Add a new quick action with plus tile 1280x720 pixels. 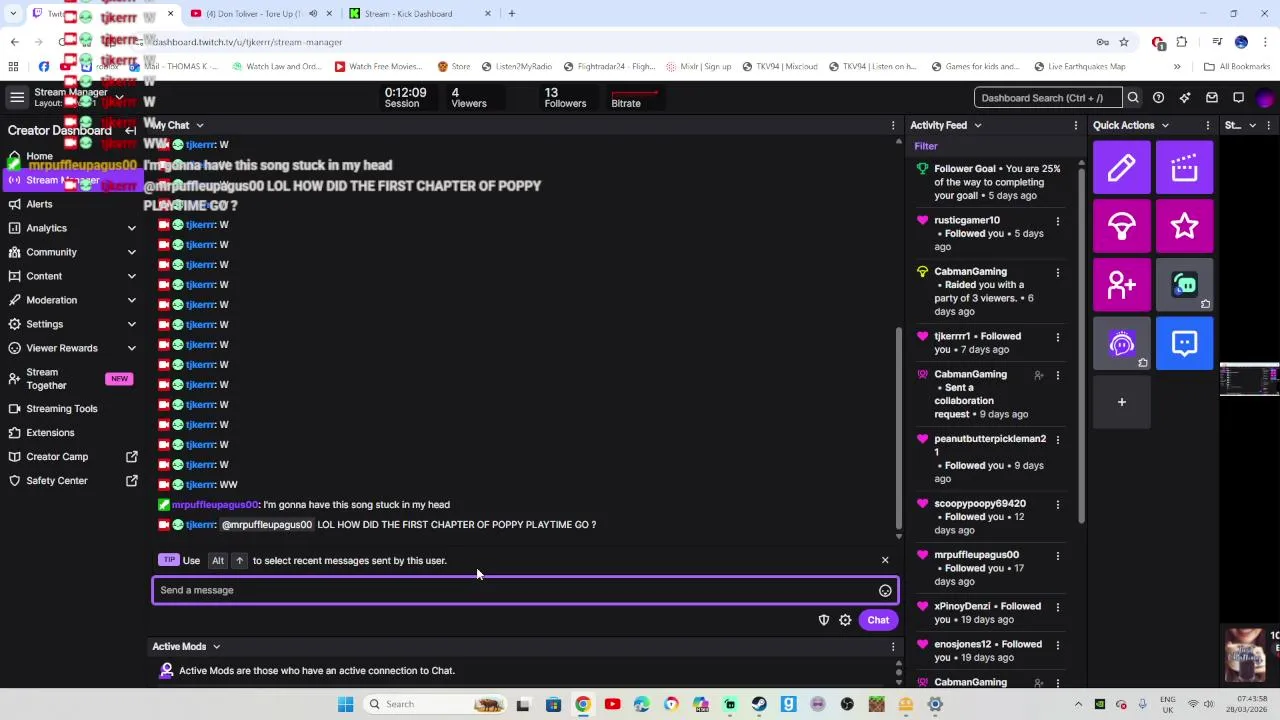(x=1121, y=402)
